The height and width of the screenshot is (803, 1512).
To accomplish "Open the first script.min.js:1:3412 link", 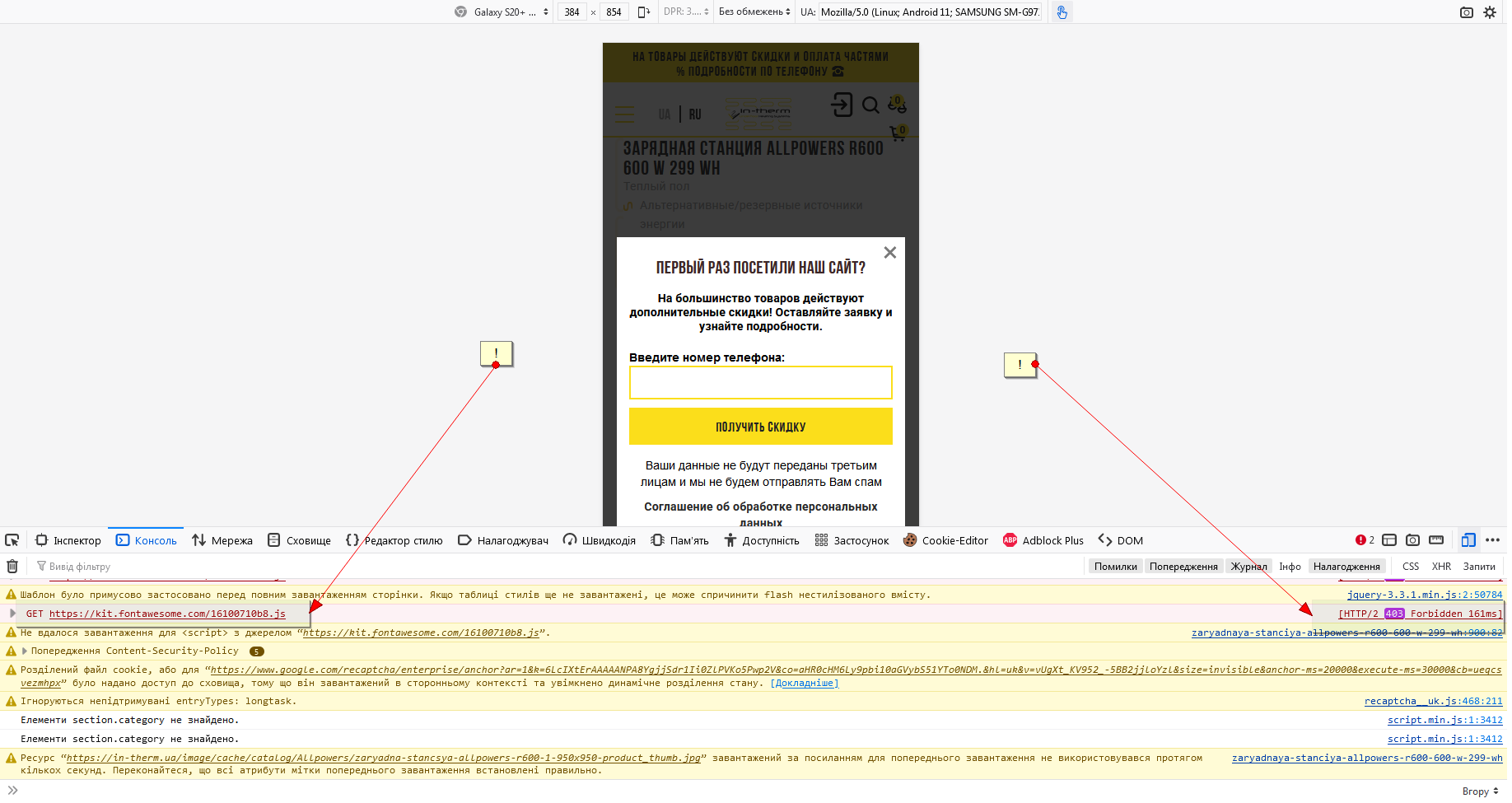I will pos(1444,720).
